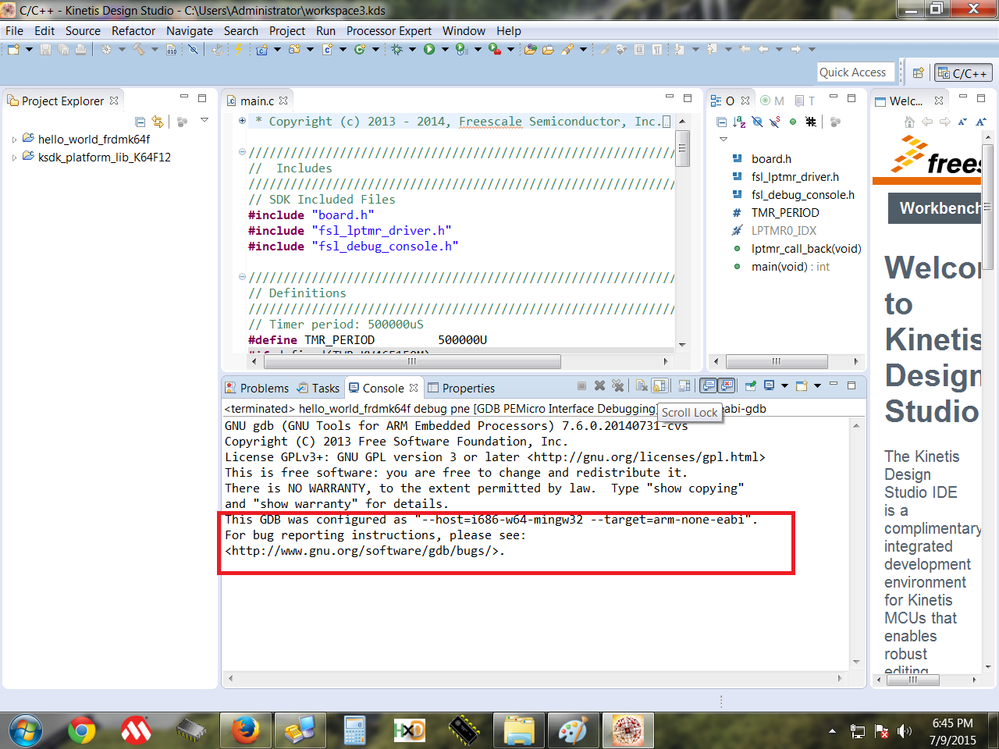Screen dimensions: 999x749
Task: Open the Refactor menu
Action: [x=133, y=31]
